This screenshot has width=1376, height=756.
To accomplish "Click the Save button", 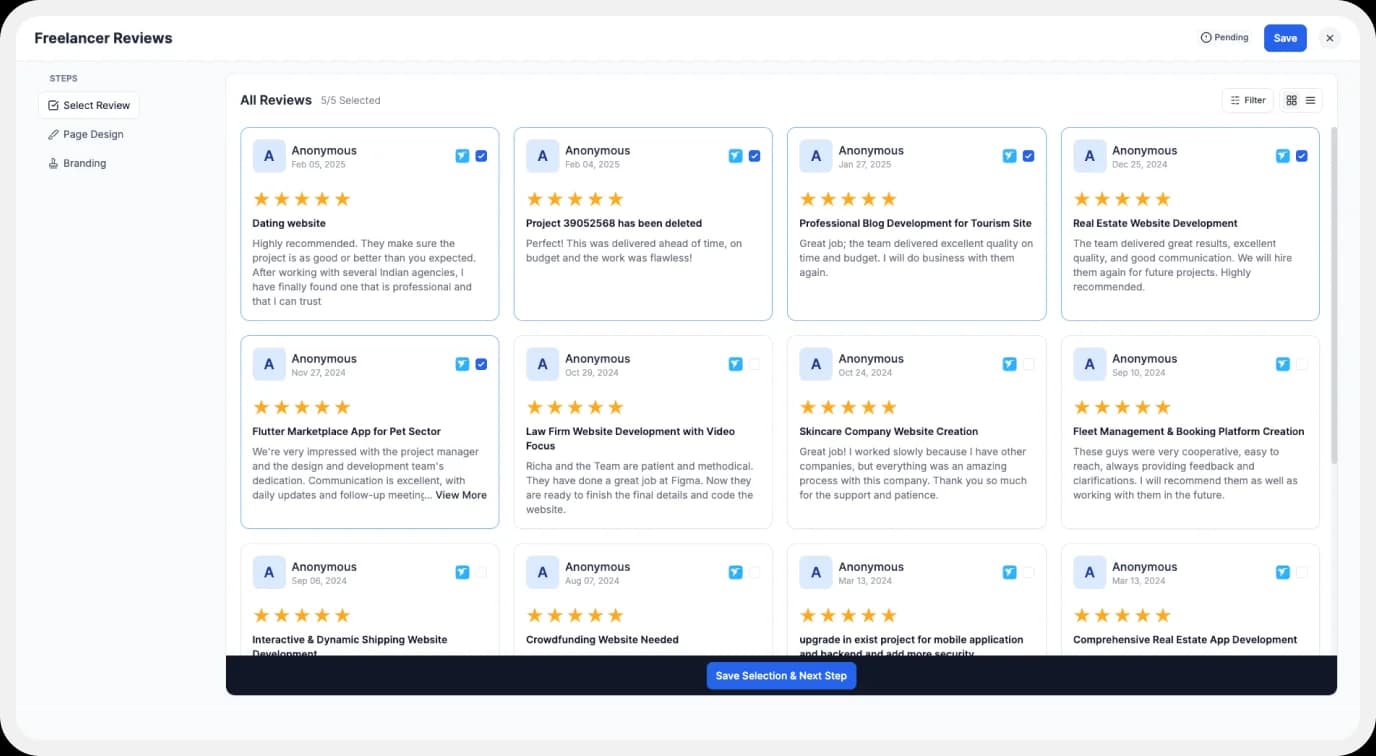I will [x=1284, y=37].
